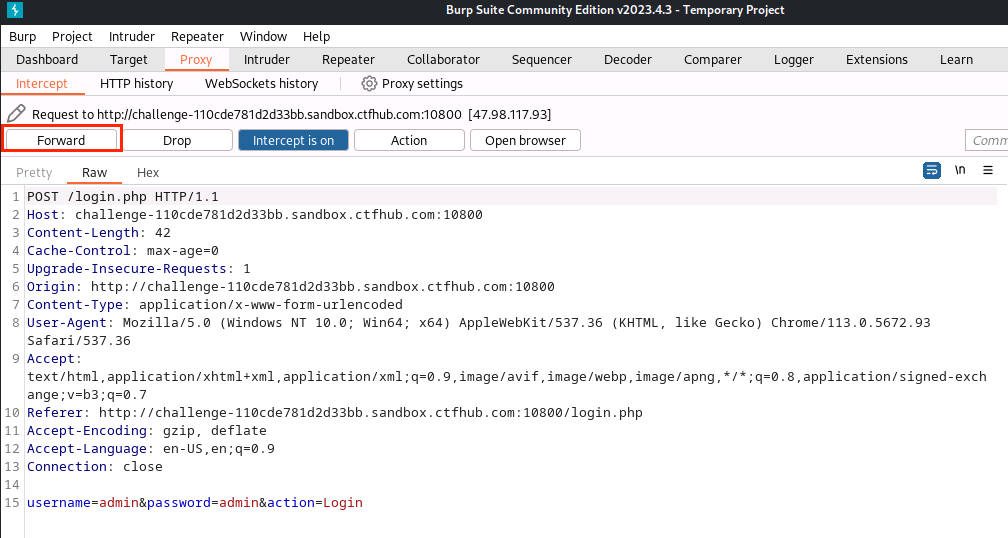Open the Project menu
The height and width of the screenshot is (538, 1008).
72,37
